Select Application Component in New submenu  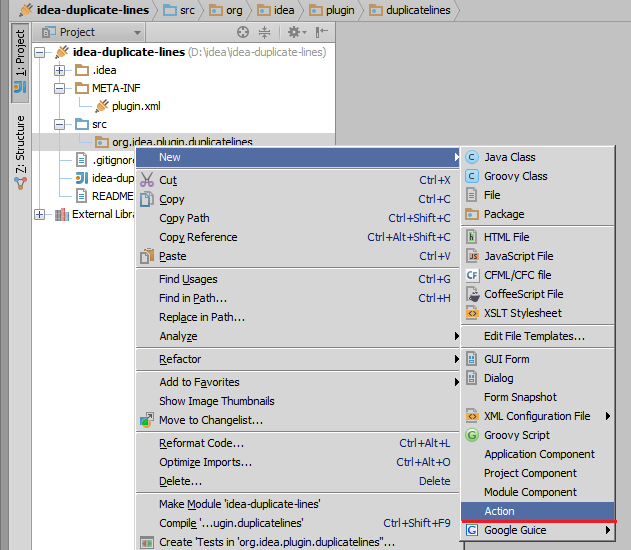pos(538,454)
